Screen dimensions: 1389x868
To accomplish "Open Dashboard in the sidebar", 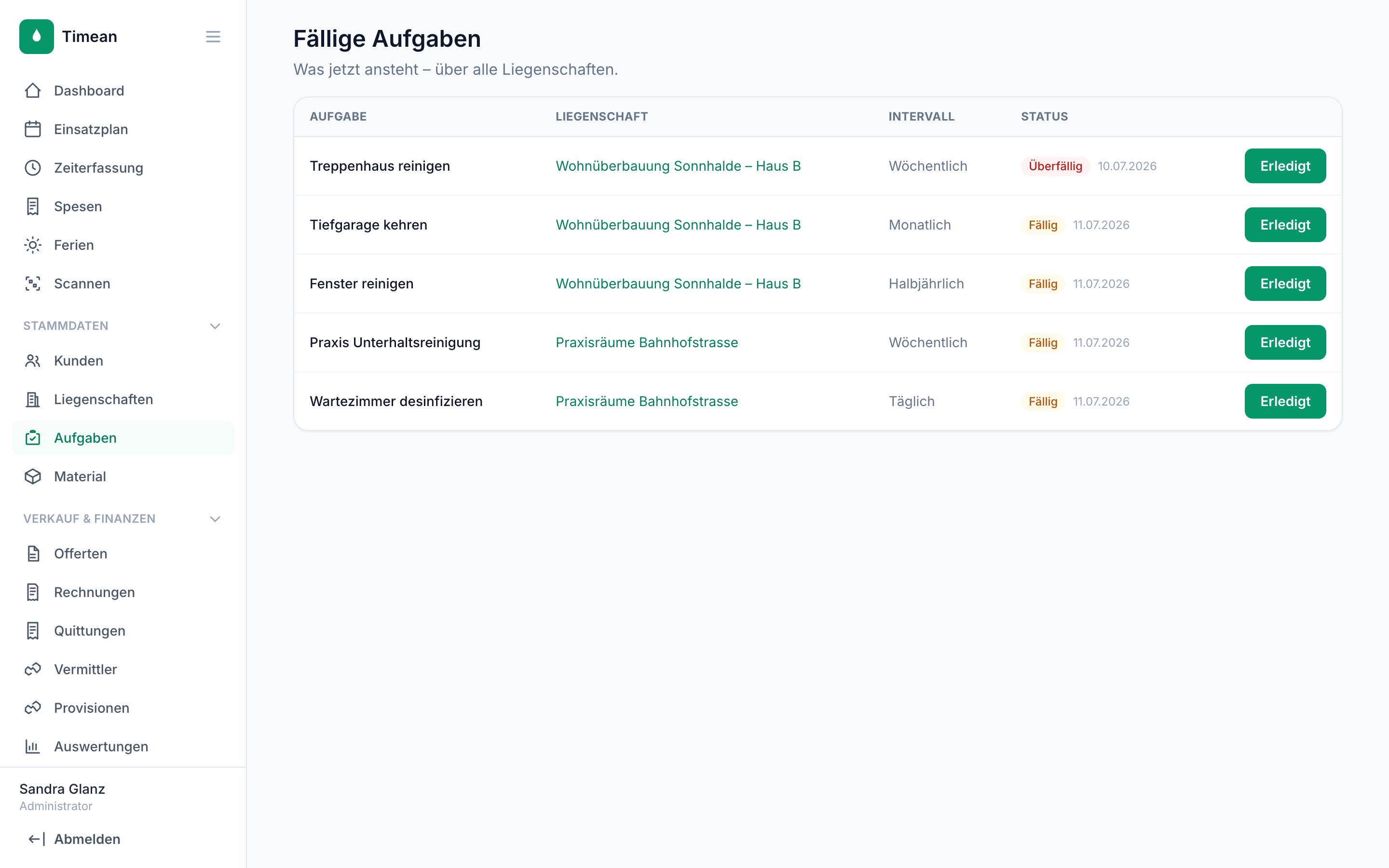I will click(123, 91).
